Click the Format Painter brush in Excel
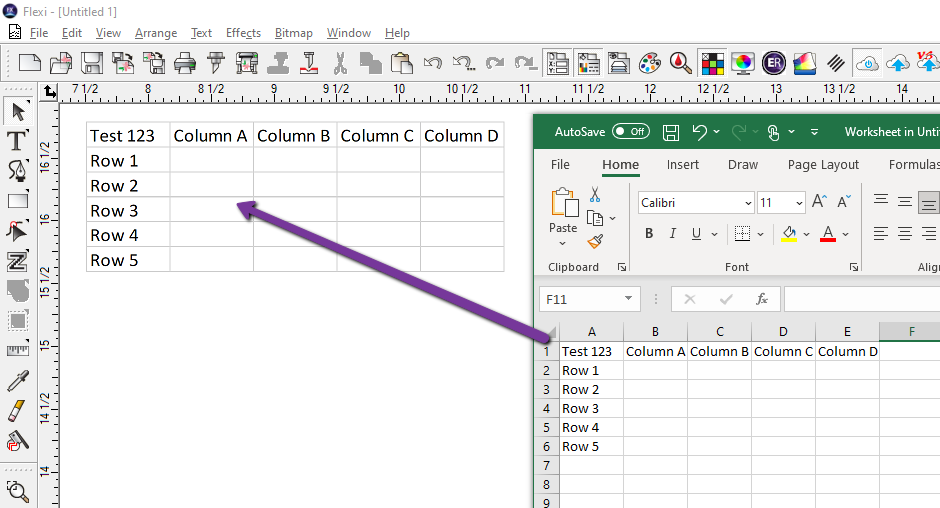Screen dimensions: 940x508 click(595, 241)
